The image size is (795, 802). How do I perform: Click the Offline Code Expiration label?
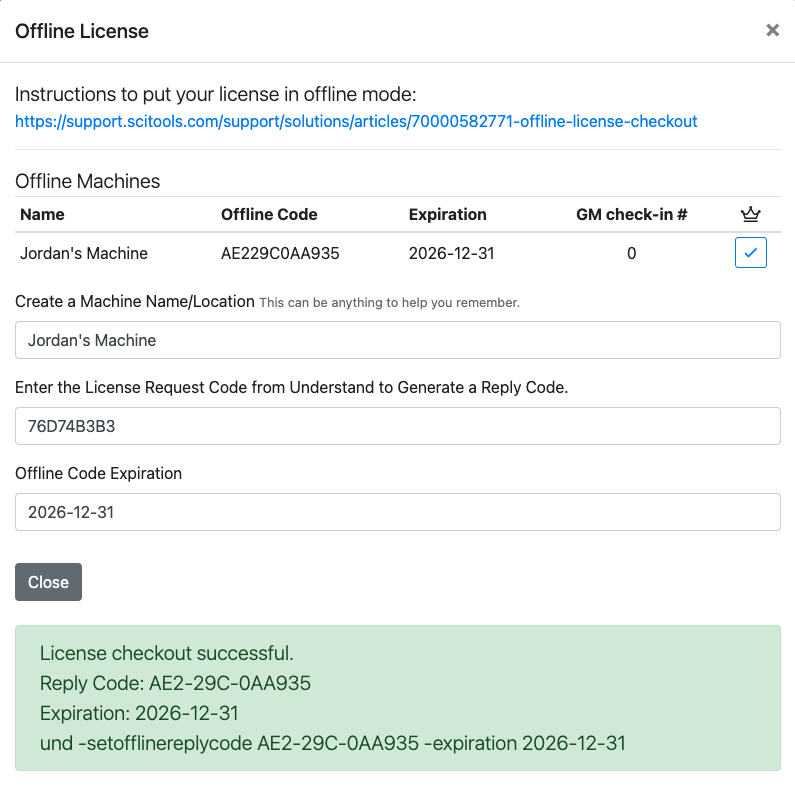tap(98, 474)
